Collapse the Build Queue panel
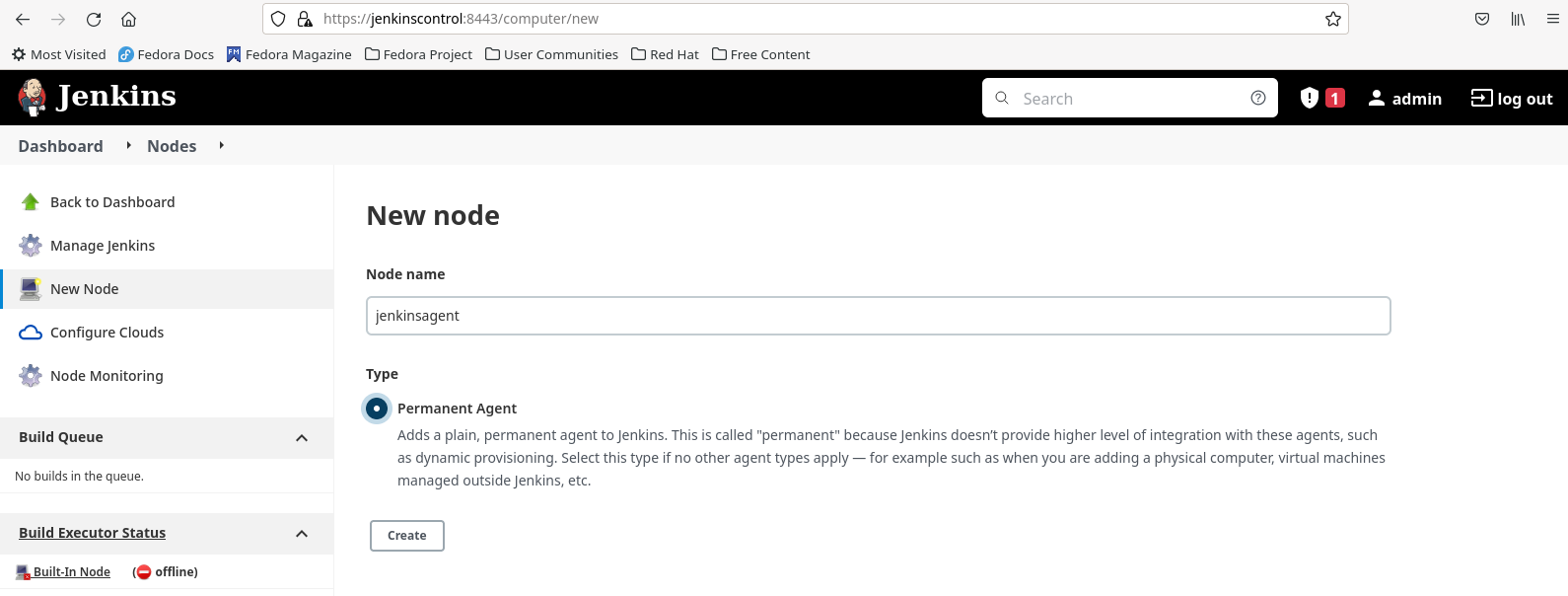 coord(302,438)
